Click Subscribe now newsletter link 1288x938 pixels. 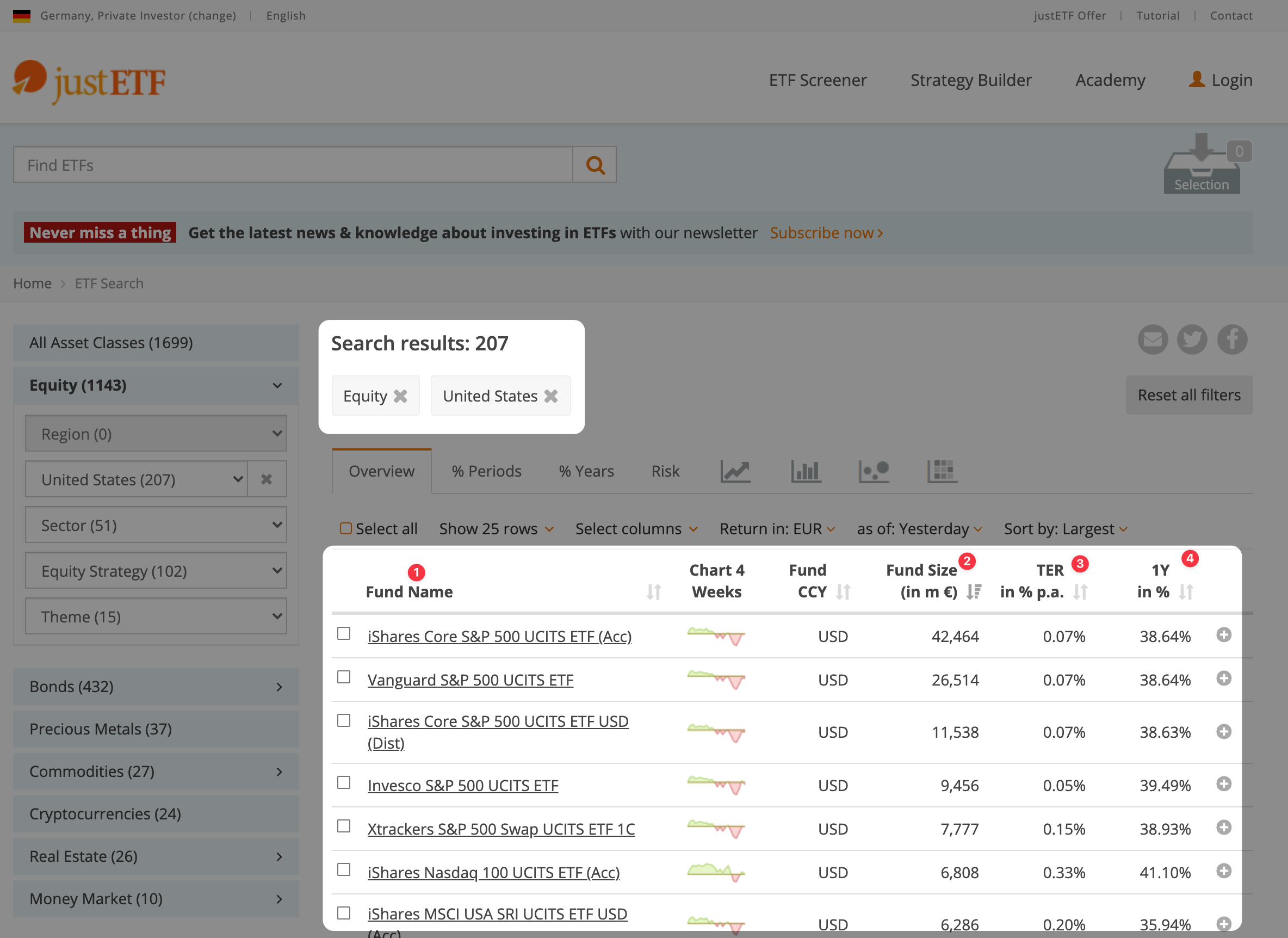pos(826,233)
